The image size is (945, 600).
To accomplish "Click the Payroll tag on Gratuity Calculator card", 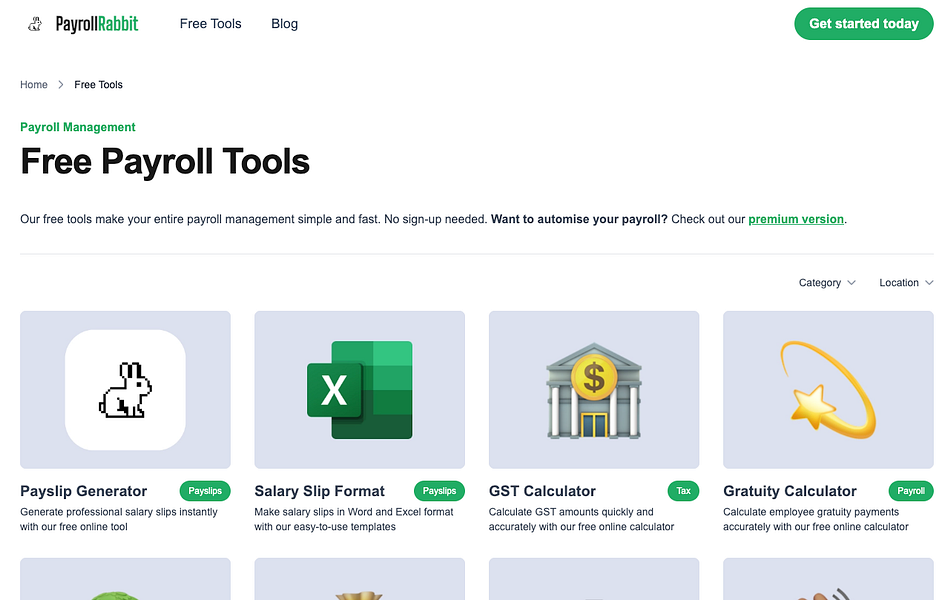I will tap(910, 491).
